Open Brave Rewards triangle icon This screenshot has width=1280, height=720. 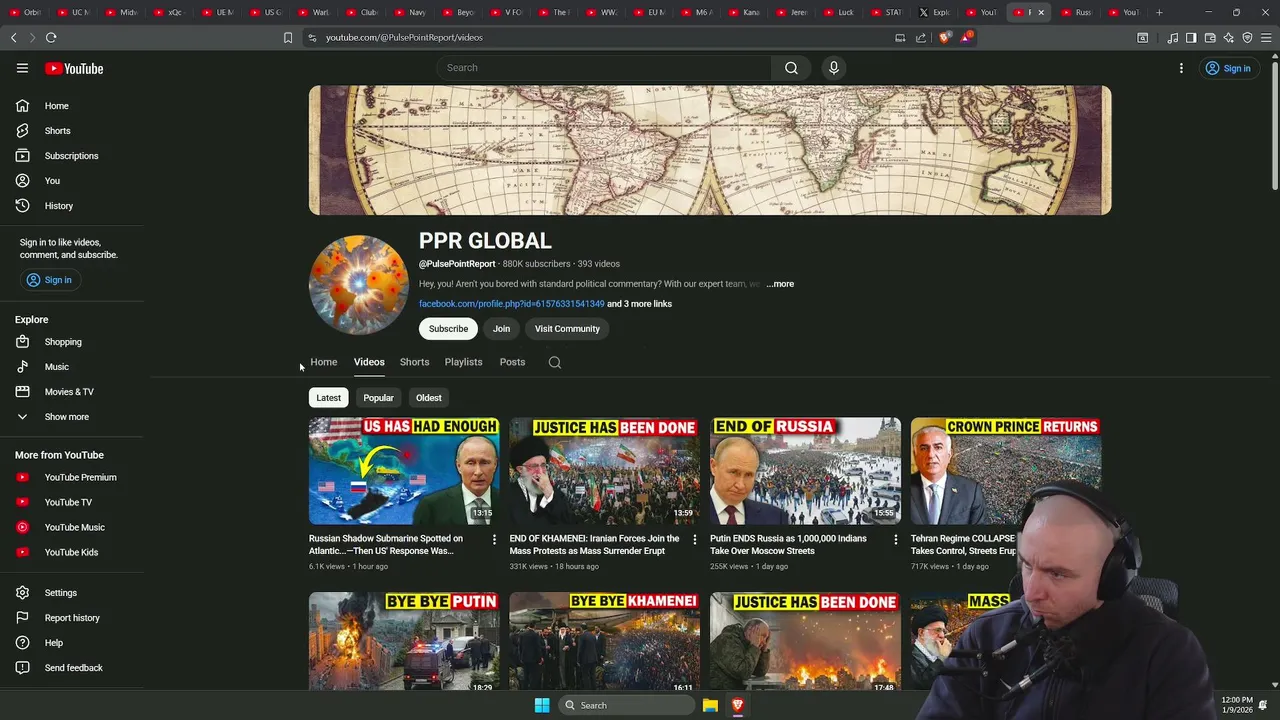966,37
